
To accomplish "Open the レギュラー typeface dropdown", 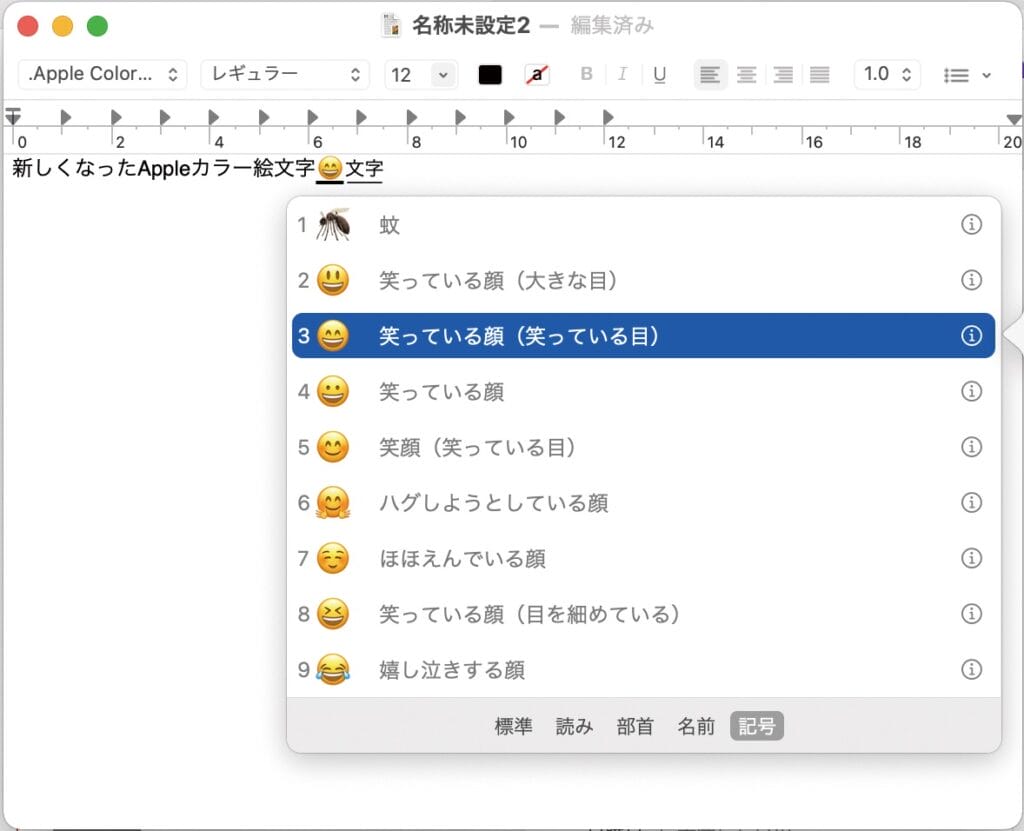I will coord(284,74).
